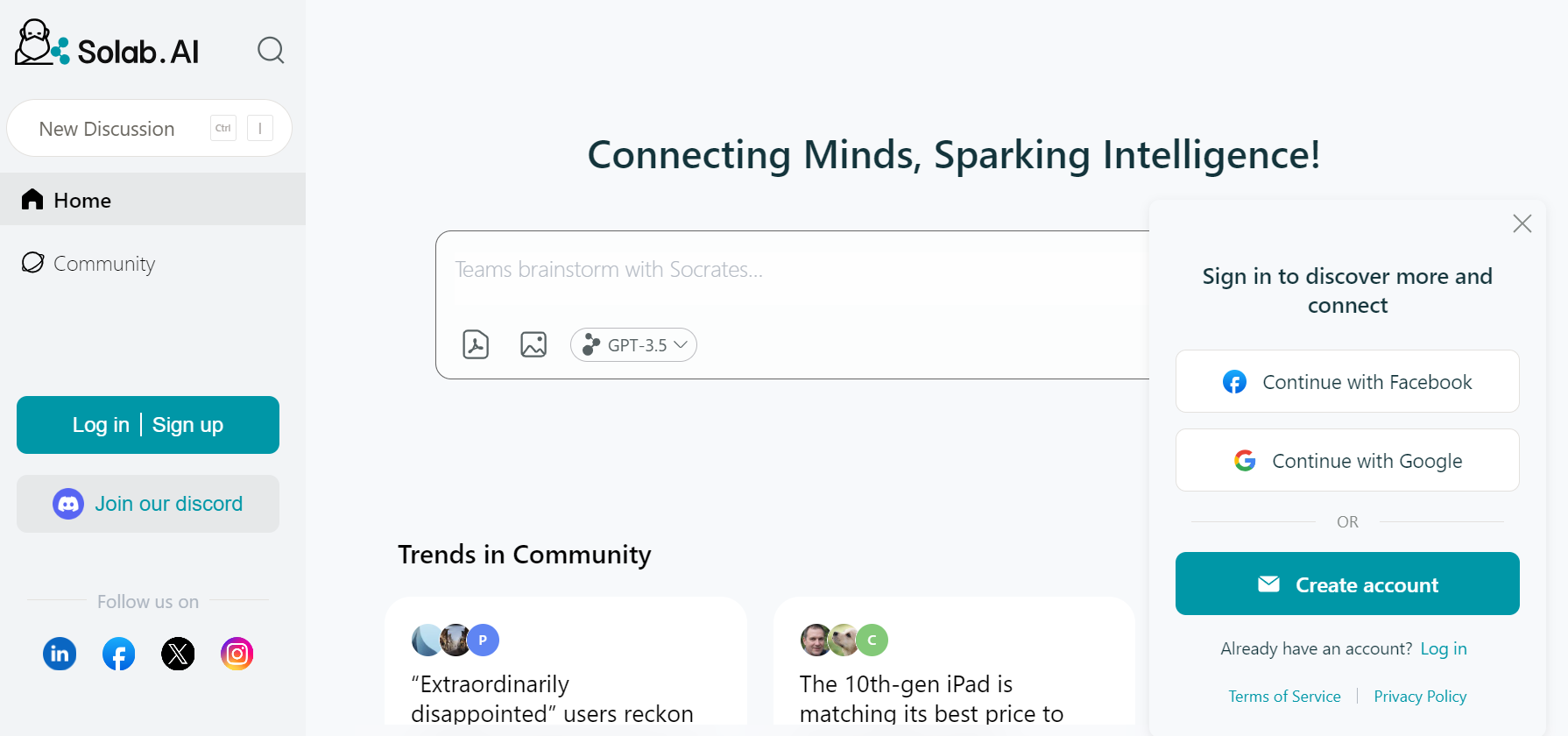1568x736 pixels.
Task: Open Solab LinkedIn page icon
Action: coord(60,654)
